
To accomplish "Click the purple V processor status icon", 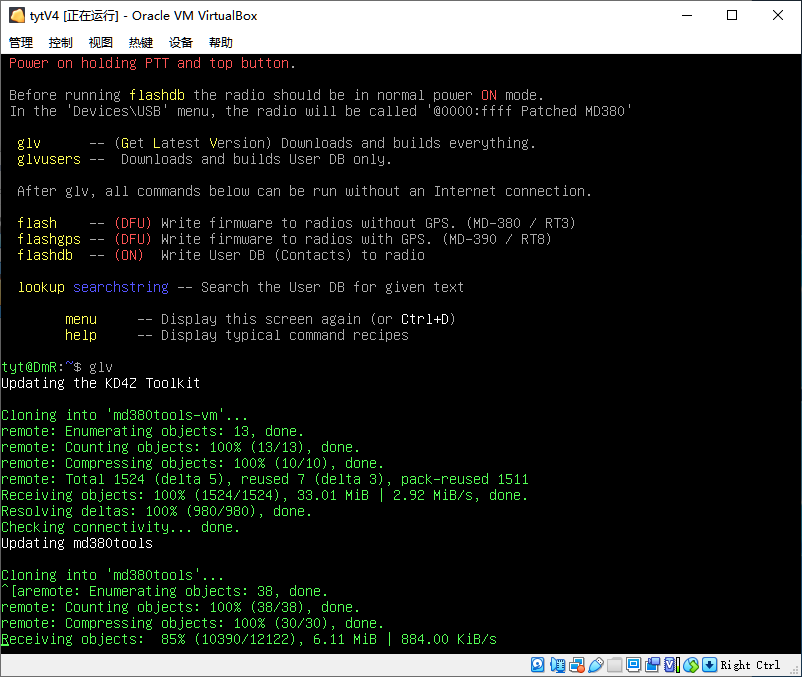I will pyautogui.click(x=671, y=665).
